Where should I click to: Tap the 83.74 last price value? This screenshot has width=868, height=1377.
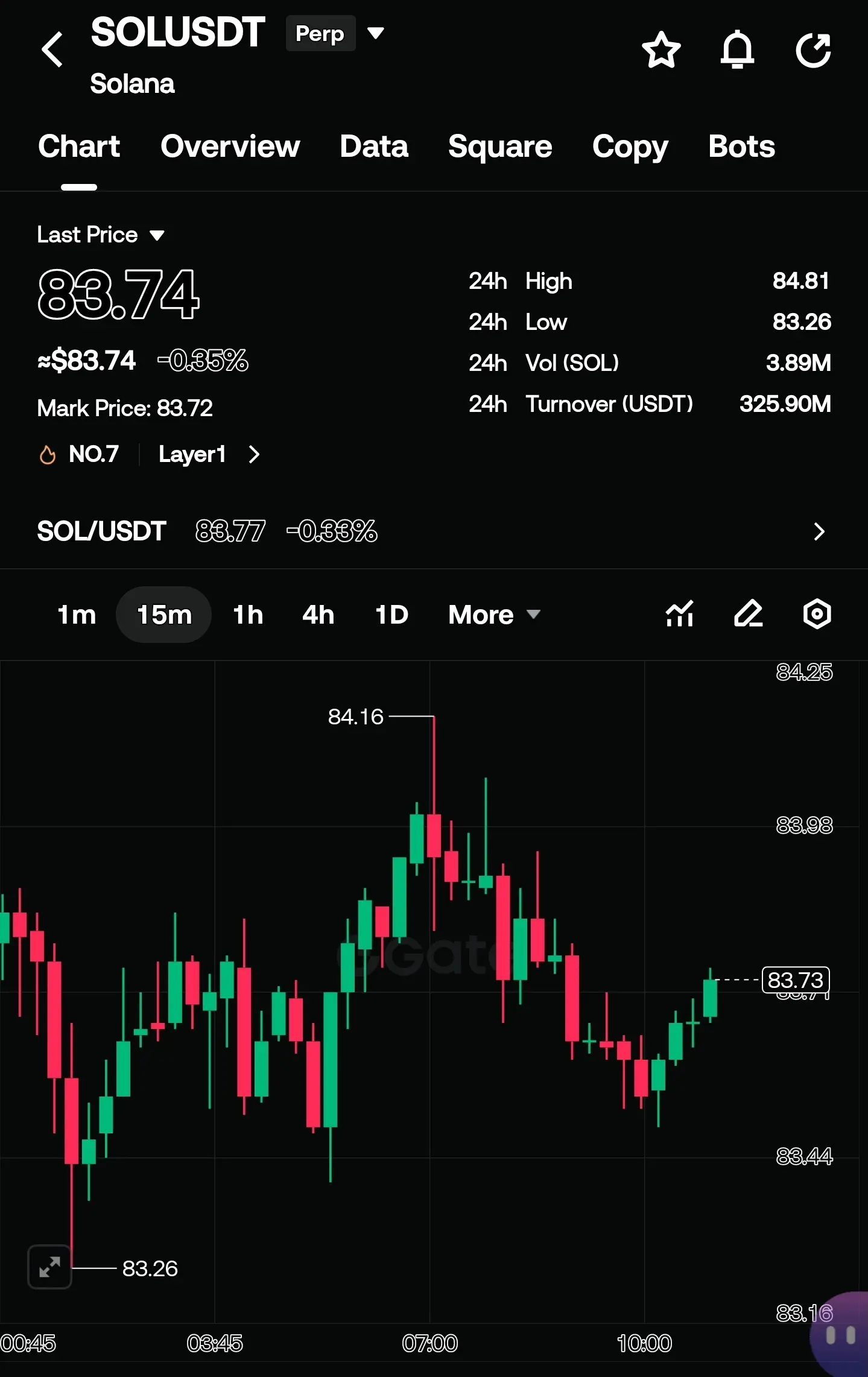click(118, 295)
